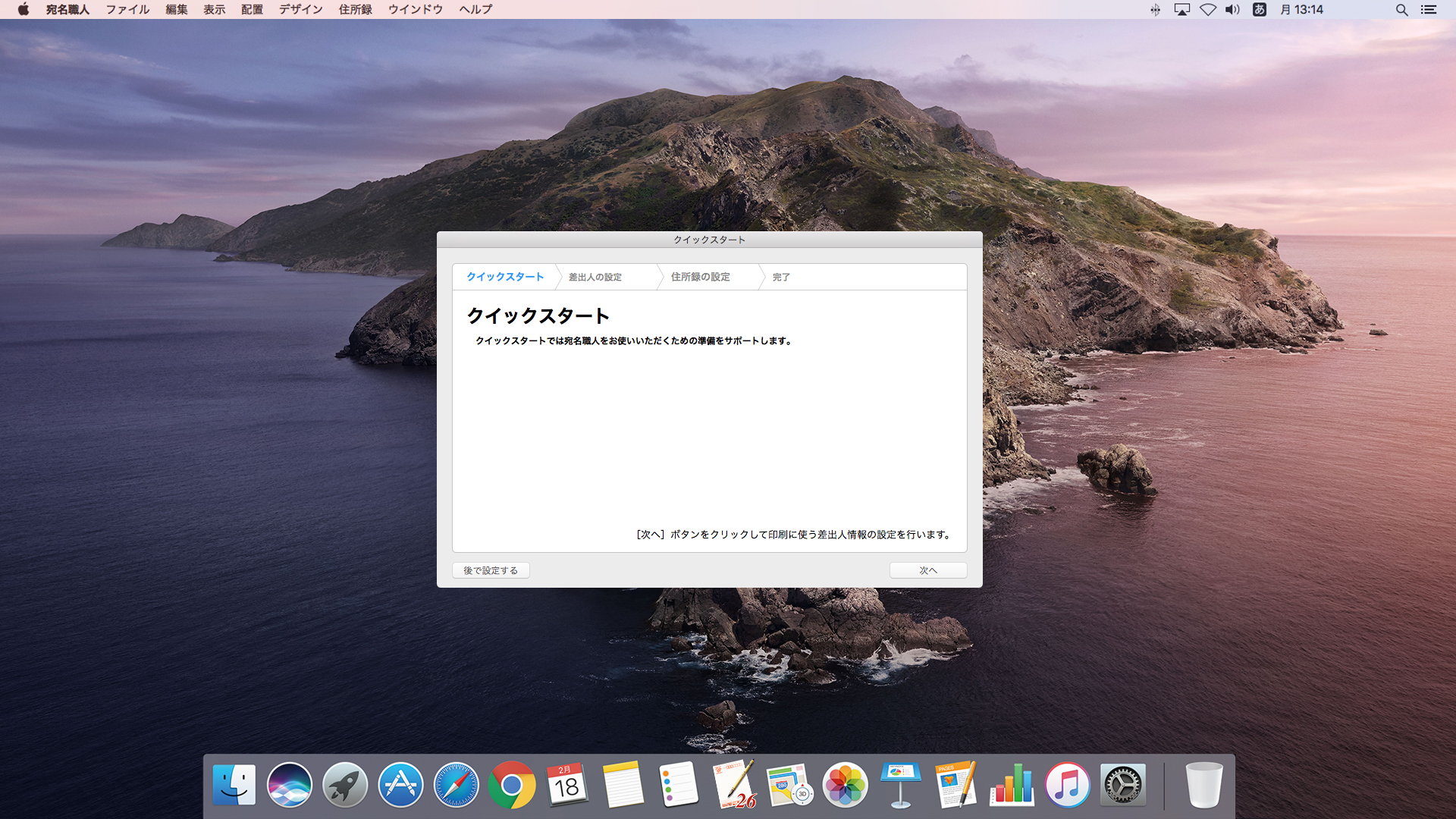The image size is (1456, 819).
Task: Open Calendar showing 18 in Dock
Action: (567, 785)
